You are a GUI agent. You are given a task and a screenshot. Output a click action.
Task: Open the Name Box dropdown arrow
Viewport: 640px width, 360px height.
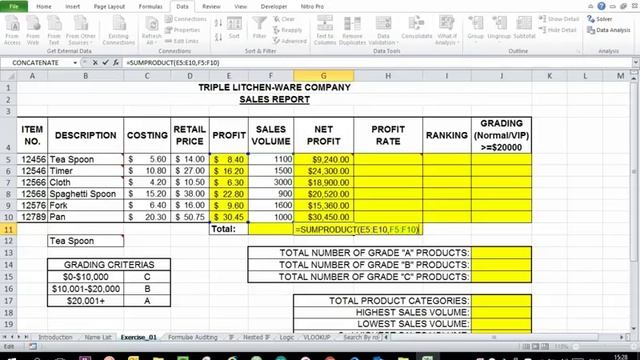point(75,63)
